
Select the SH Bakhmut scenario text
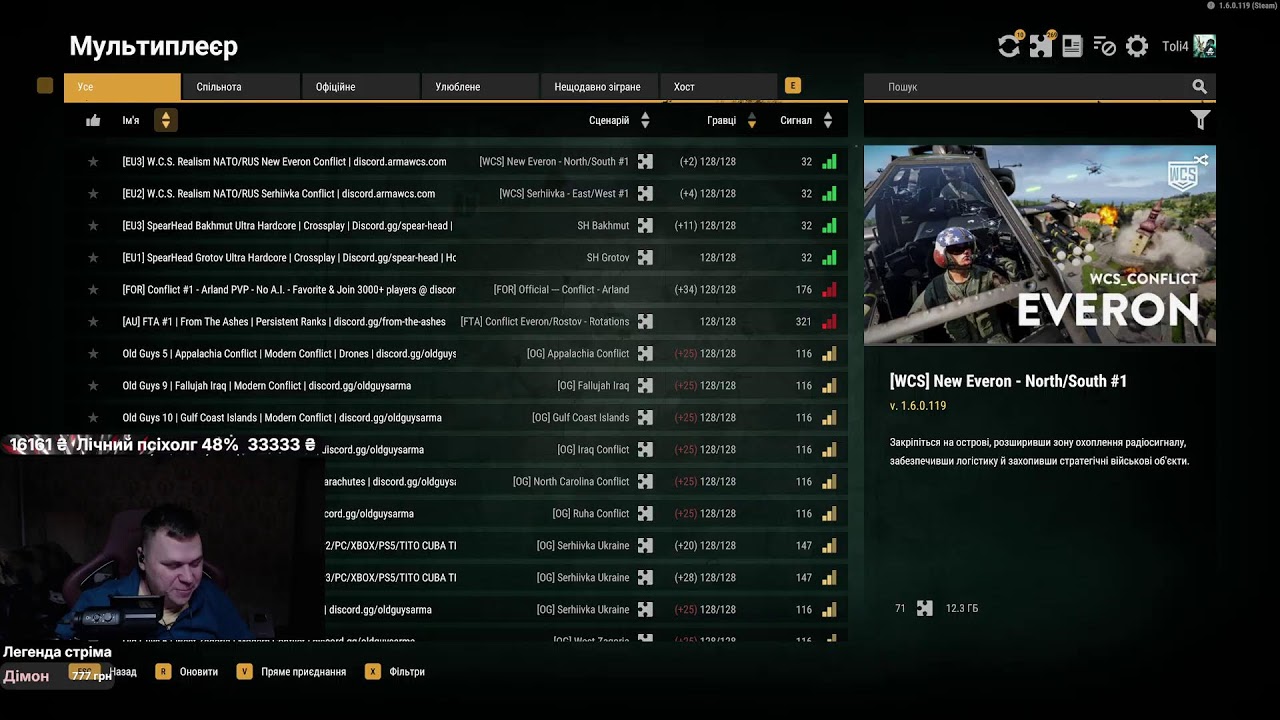click(603, 226)
